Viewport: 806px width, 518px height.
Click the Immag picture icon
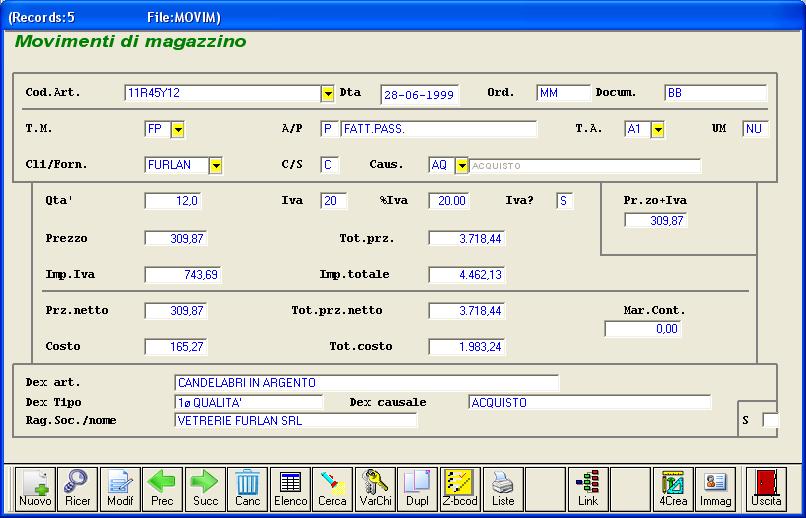tap(716, 489)
